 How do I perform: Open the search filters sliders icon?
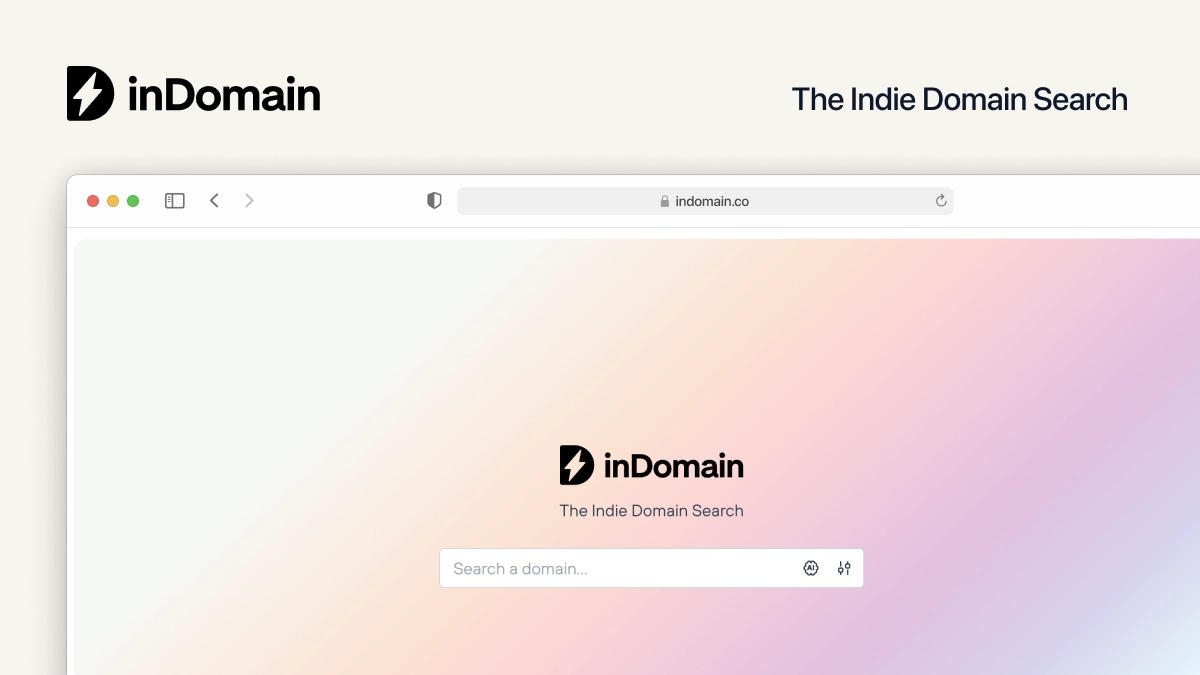(844, 567)
